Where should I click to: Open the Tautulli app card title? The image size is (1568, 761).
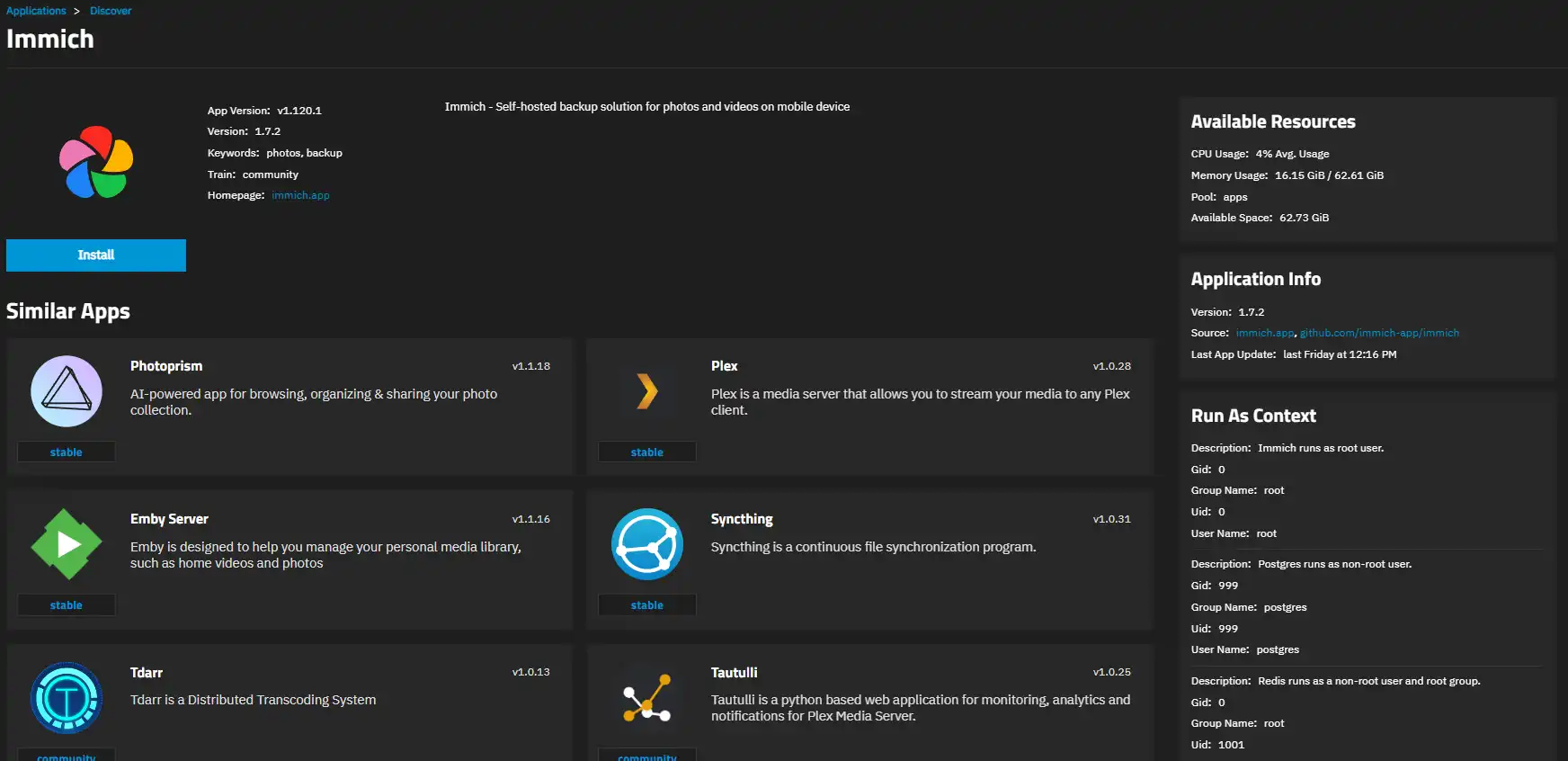point(734,673)
